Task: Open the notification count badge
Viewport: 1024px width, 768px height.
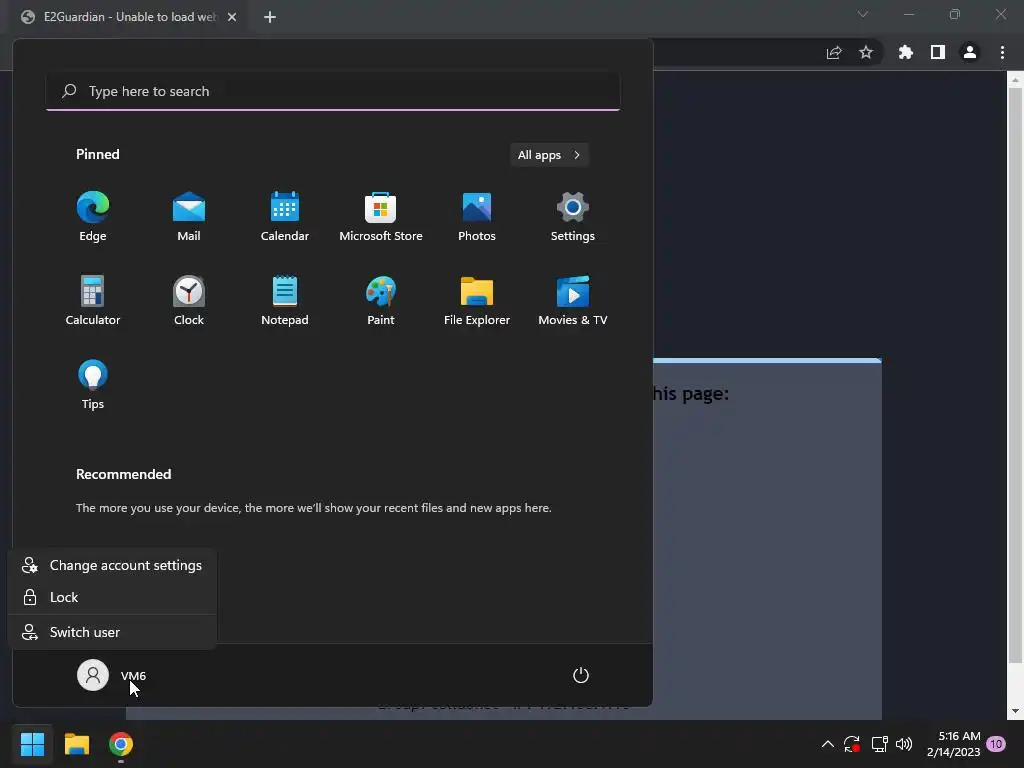Action: tap(996, 744)
